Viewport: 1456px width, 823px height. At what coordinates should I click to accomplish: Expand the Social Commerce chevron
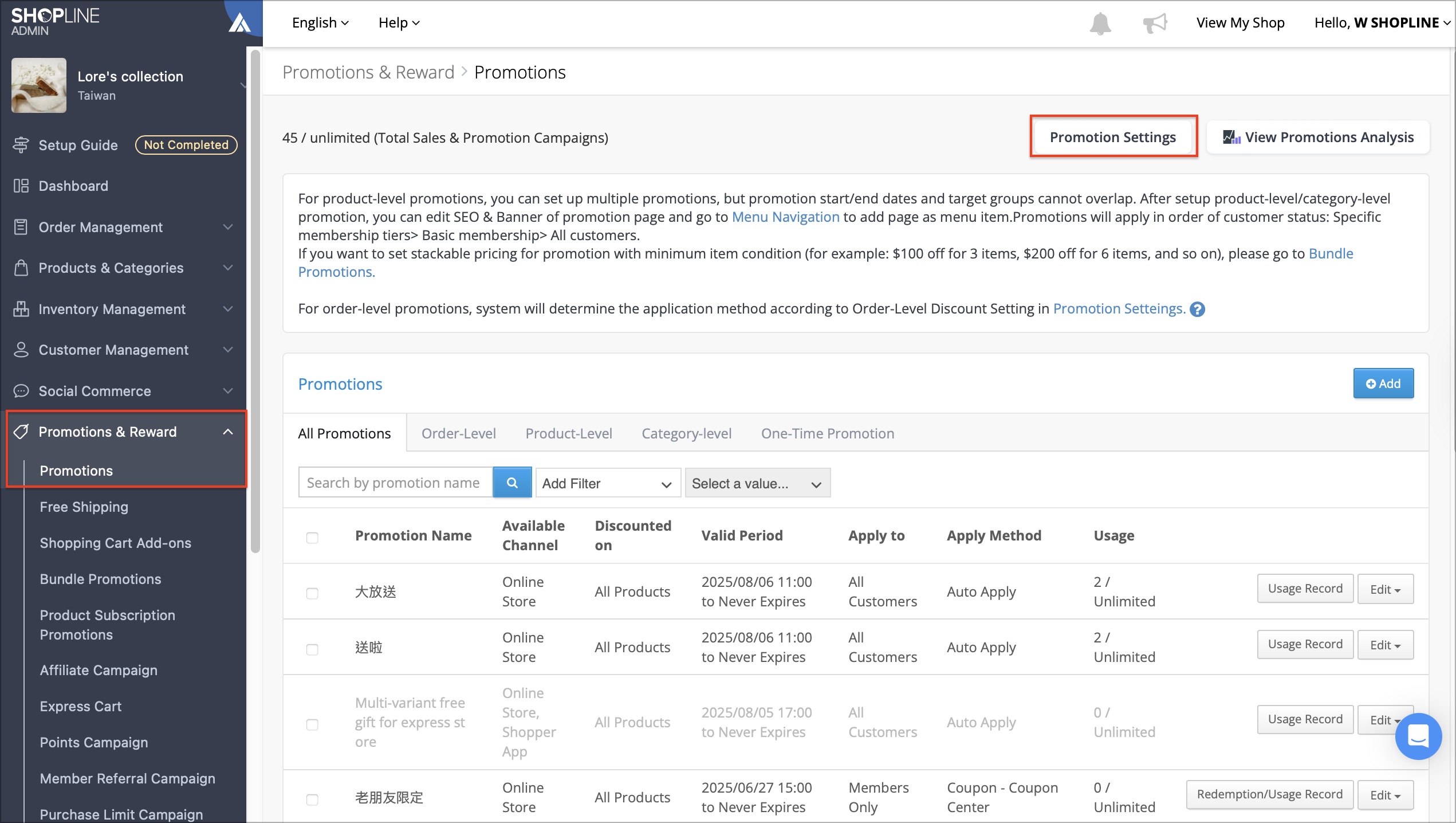(228, 391)
